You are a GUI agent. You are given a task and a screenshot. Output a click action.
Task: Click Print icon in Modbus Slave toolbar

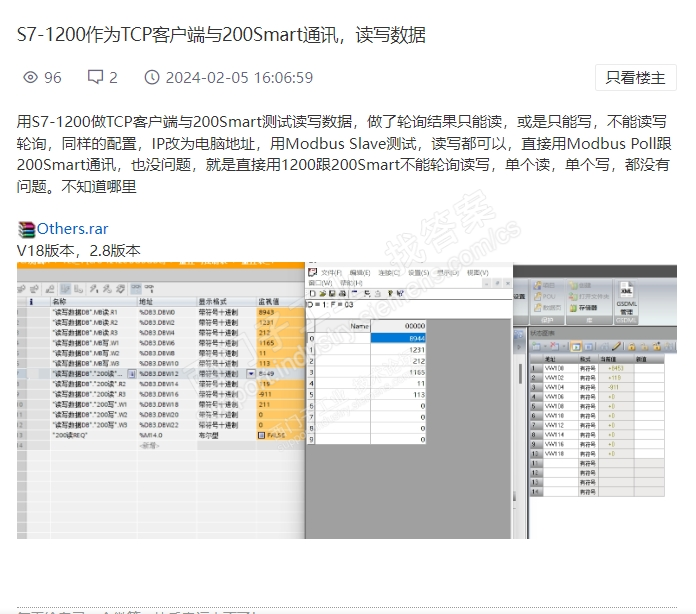[x=342, y=293]
